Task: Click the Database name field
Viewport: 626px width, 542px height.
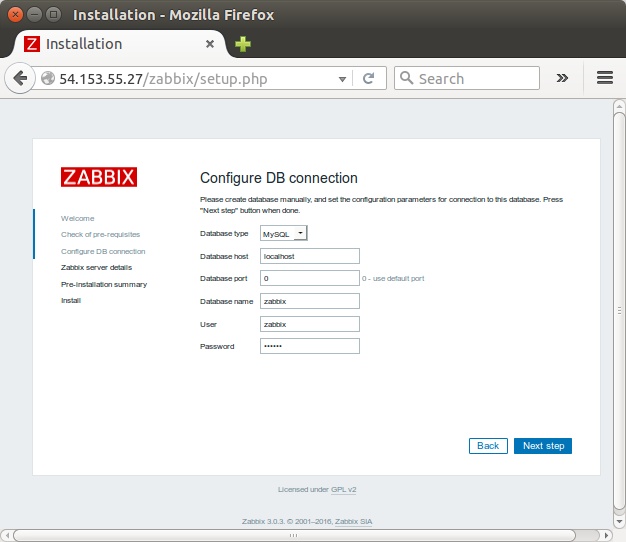Action: click(x=309, y=301)
